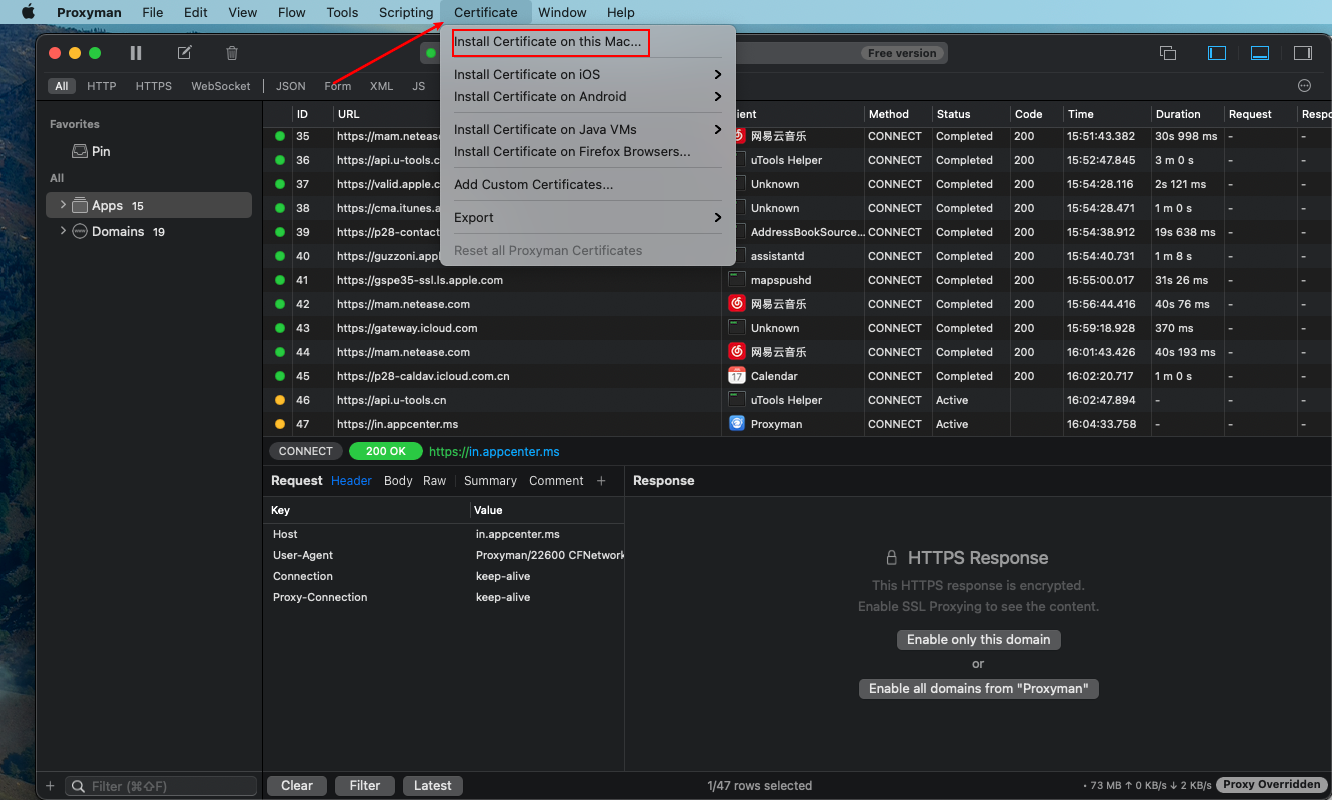
Task: Click the https://in.appcenter.ms URL in table row 47
Action: [x=397, y=424]
